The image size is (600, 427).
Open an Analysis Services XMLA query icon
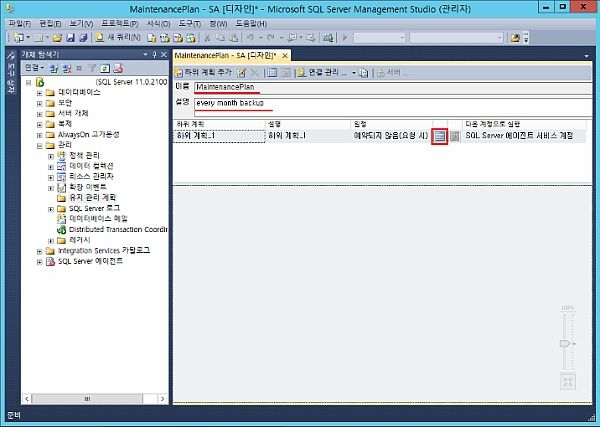[x=191, y=38]
